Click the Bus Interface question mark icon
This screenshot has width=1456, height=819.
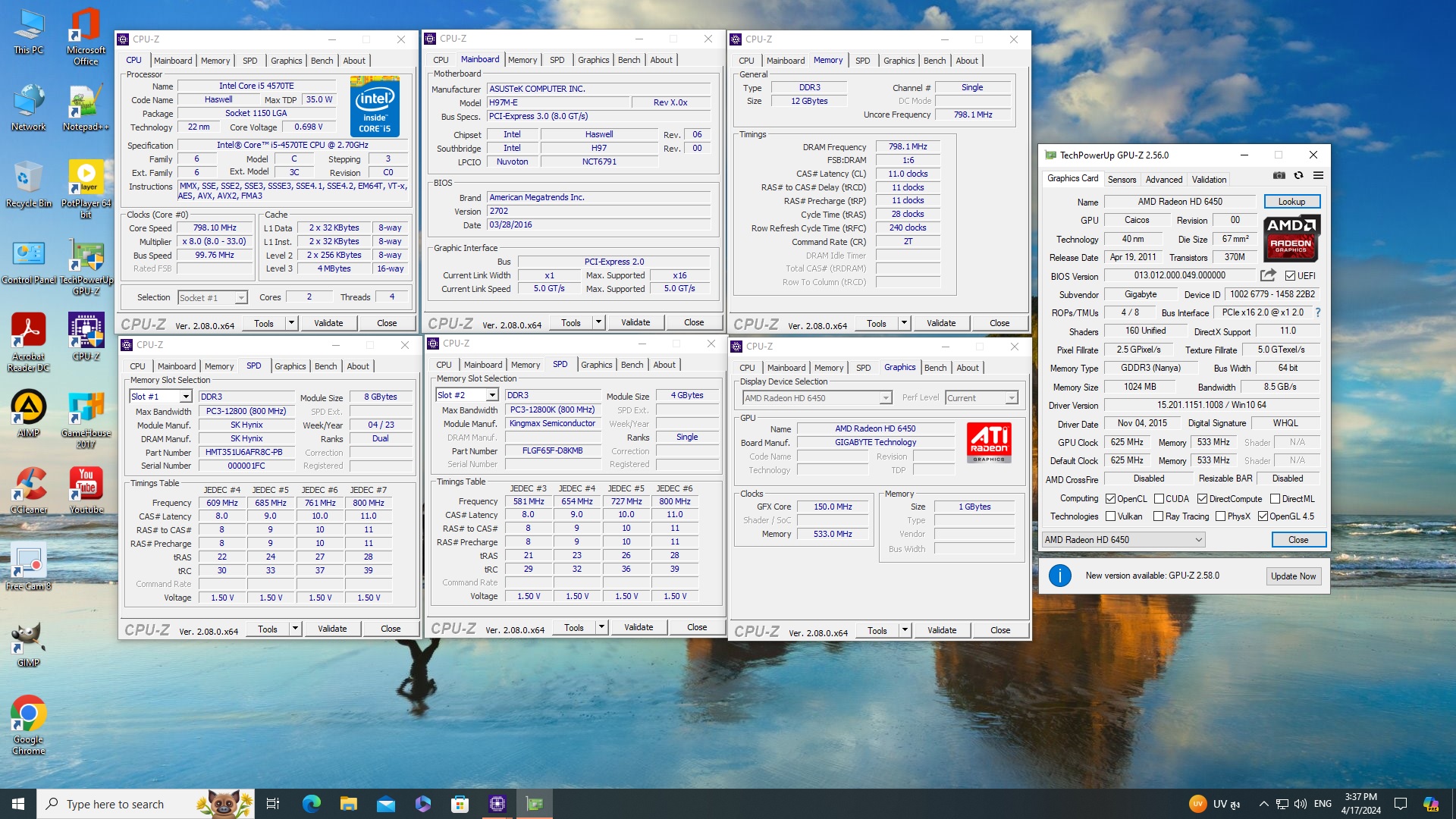1318,312
